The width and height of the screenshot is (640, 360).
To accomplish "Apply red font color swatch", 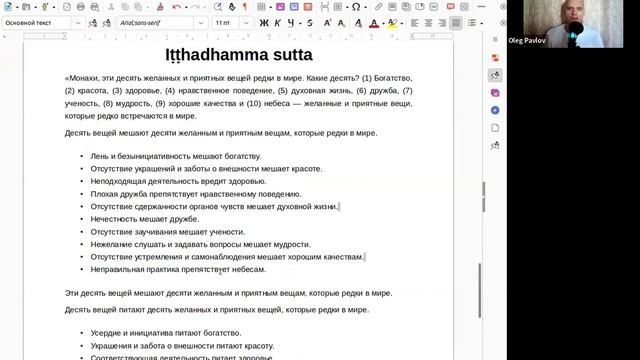I will (x=374, y=23).
